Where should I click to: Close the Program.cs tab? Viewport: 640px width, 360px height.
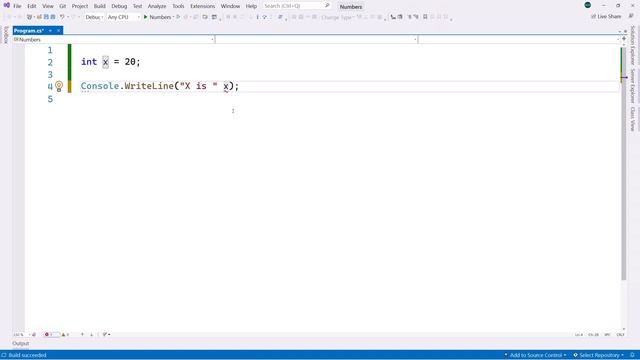pyautogui.click(x=58, y=31)
